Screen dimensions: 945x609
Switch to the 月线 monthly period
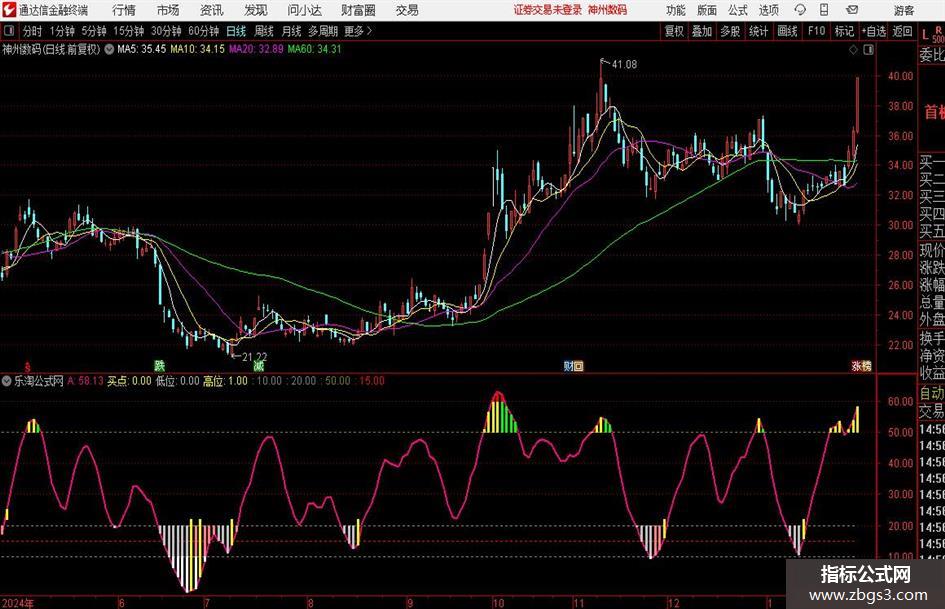pyautogui.click(x=291, y=31)
